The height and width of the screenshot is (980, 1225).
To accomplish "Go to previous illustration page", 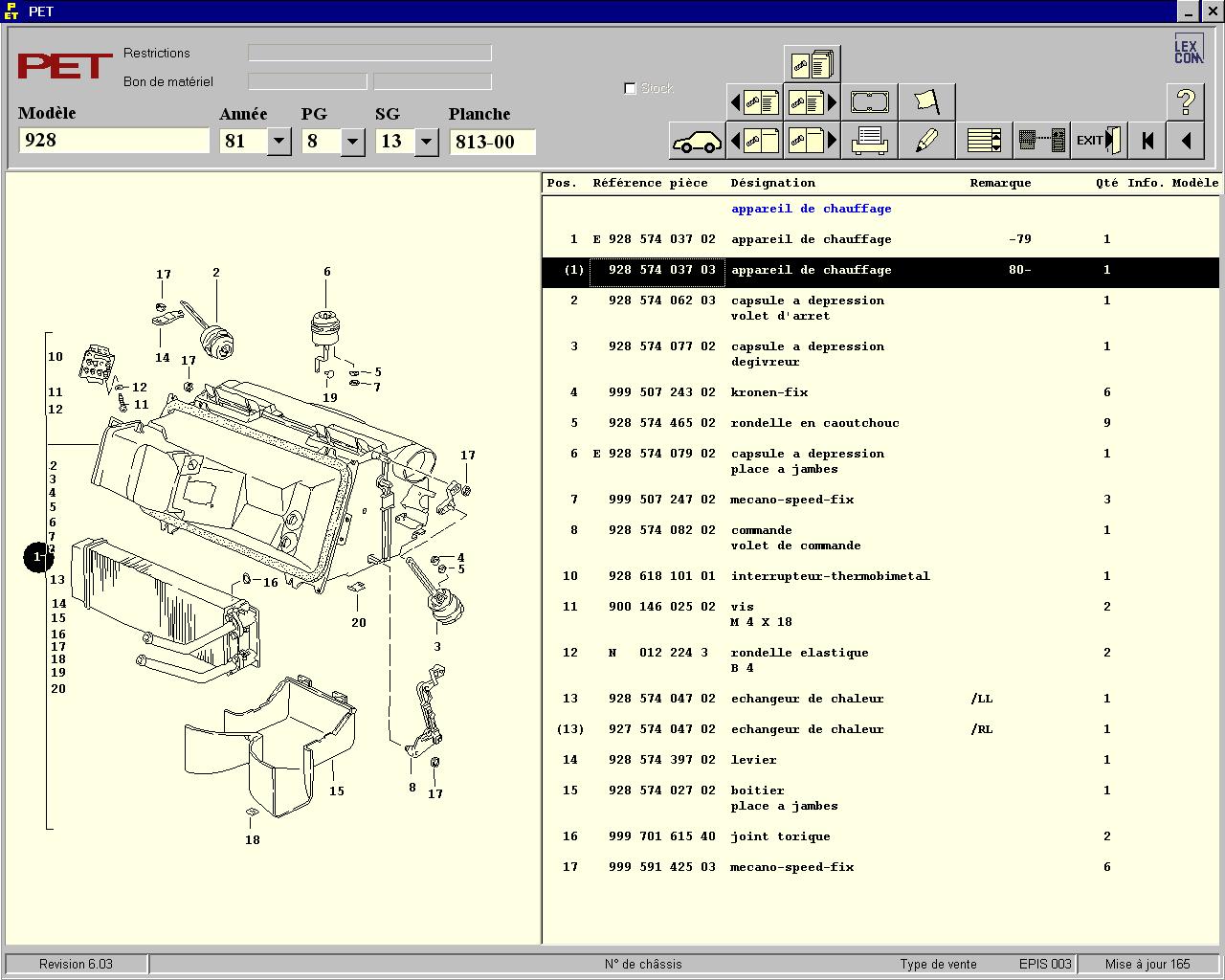I will pyautogui.click(x=754, y=141).
